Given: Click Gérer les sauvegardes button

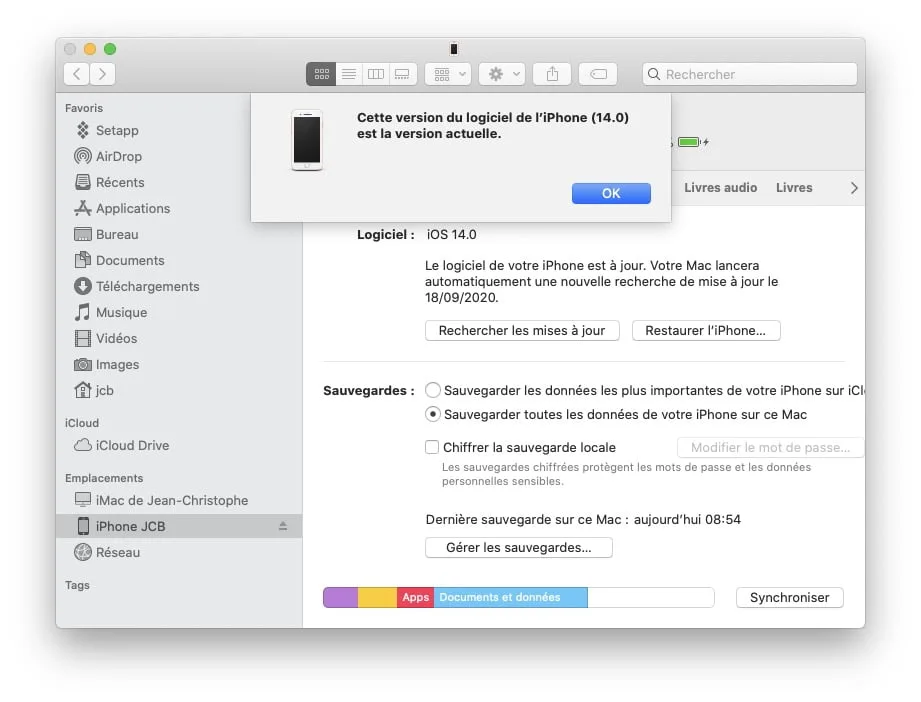Looking at the screenshot, I should pos(519,548).
